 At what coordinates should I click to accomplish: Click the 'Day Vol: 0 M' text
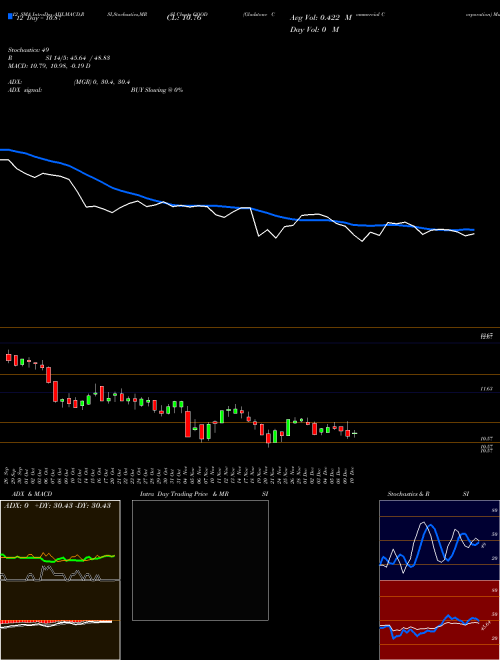(314, 30)
